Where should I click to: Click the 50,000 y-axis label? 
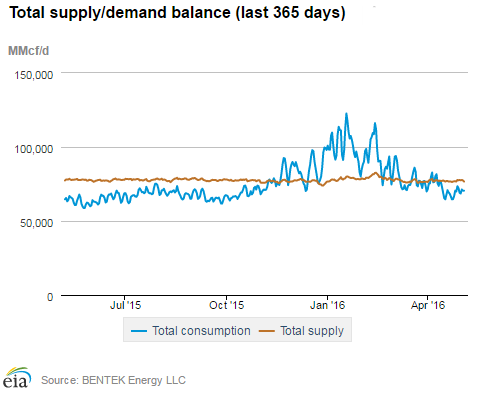36,223
